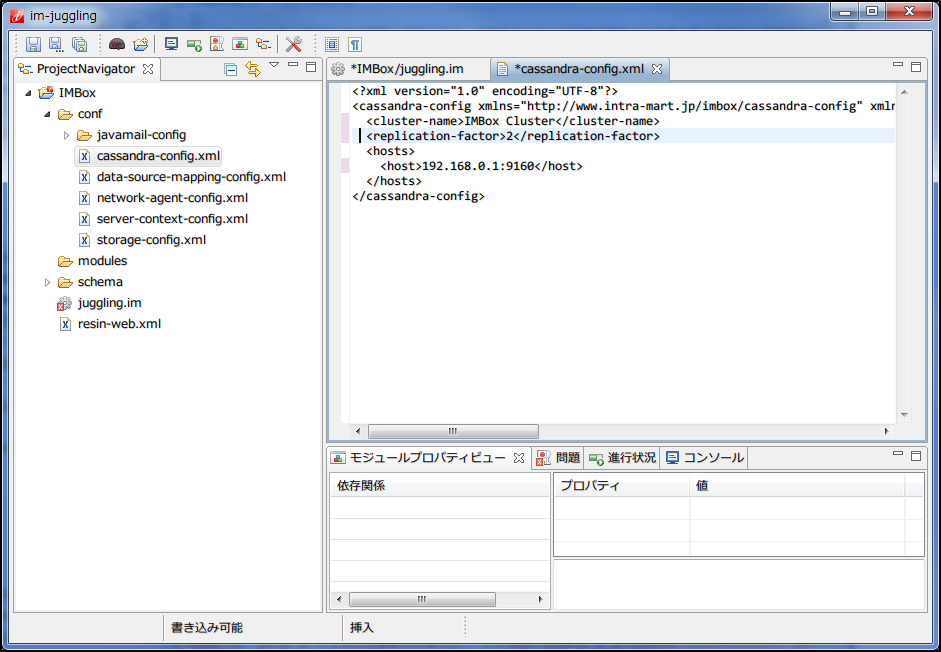
Task: Expand the schema folder
Action: coord(47,282)
